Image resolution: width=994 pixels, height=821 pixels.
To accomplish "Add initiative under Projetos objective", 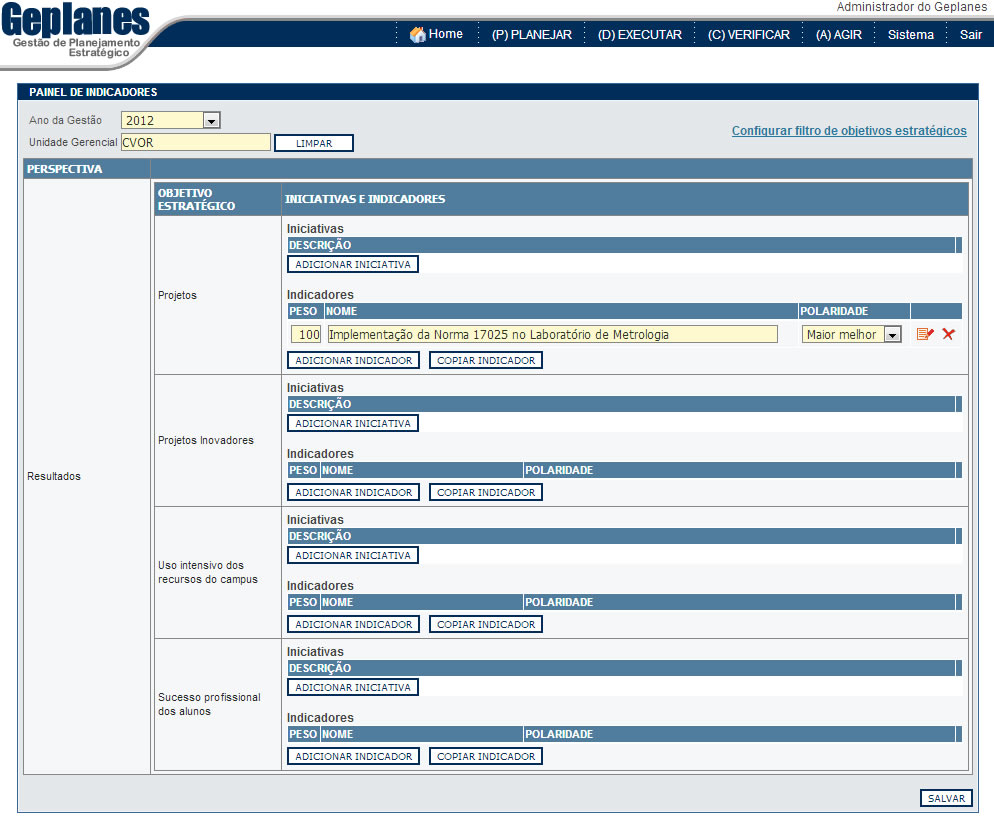I will click(x=353, y=264).
